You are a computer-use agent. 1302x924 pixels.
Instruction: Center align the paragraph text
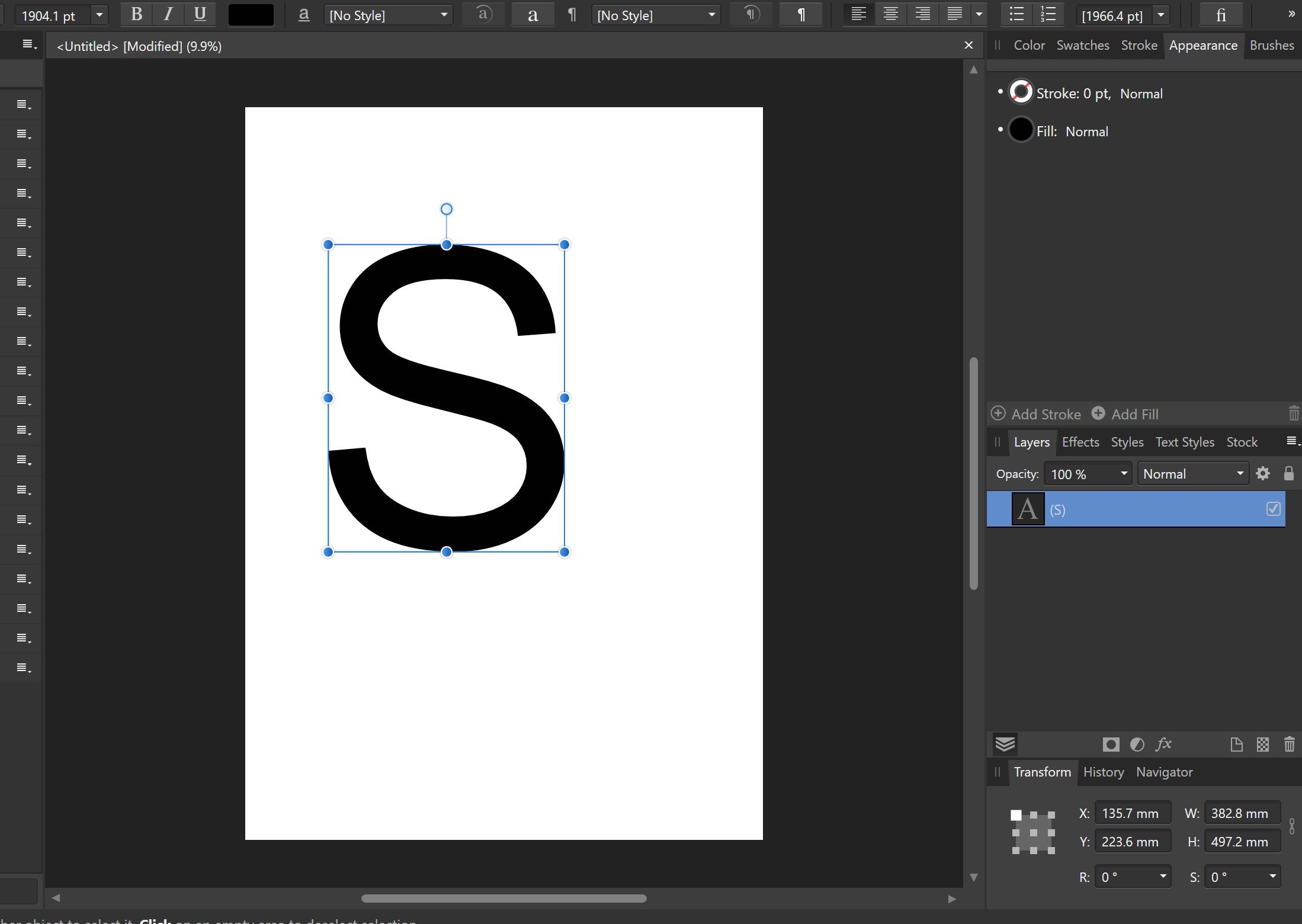(x=890, y=14)
